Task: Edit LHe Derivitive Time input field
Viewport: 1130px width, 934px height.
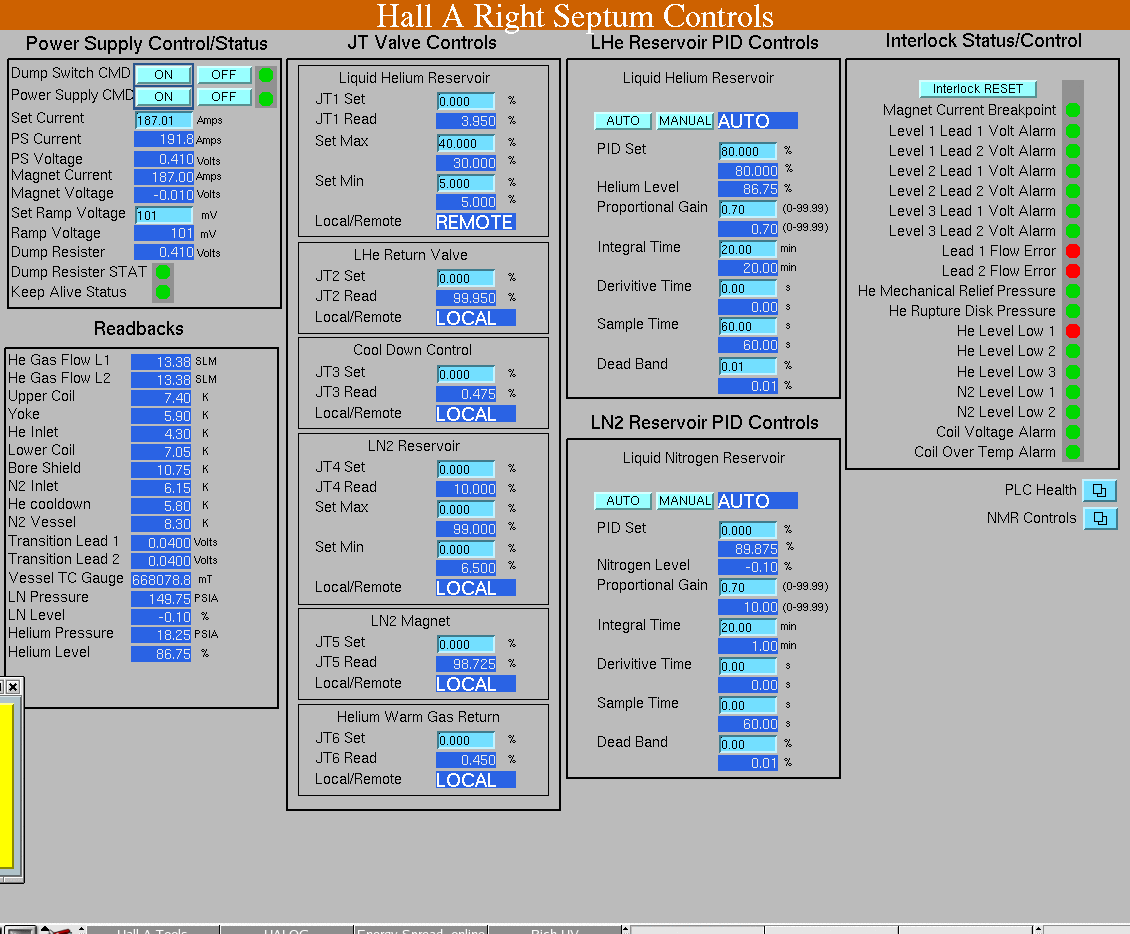Action: click(748, 288)
